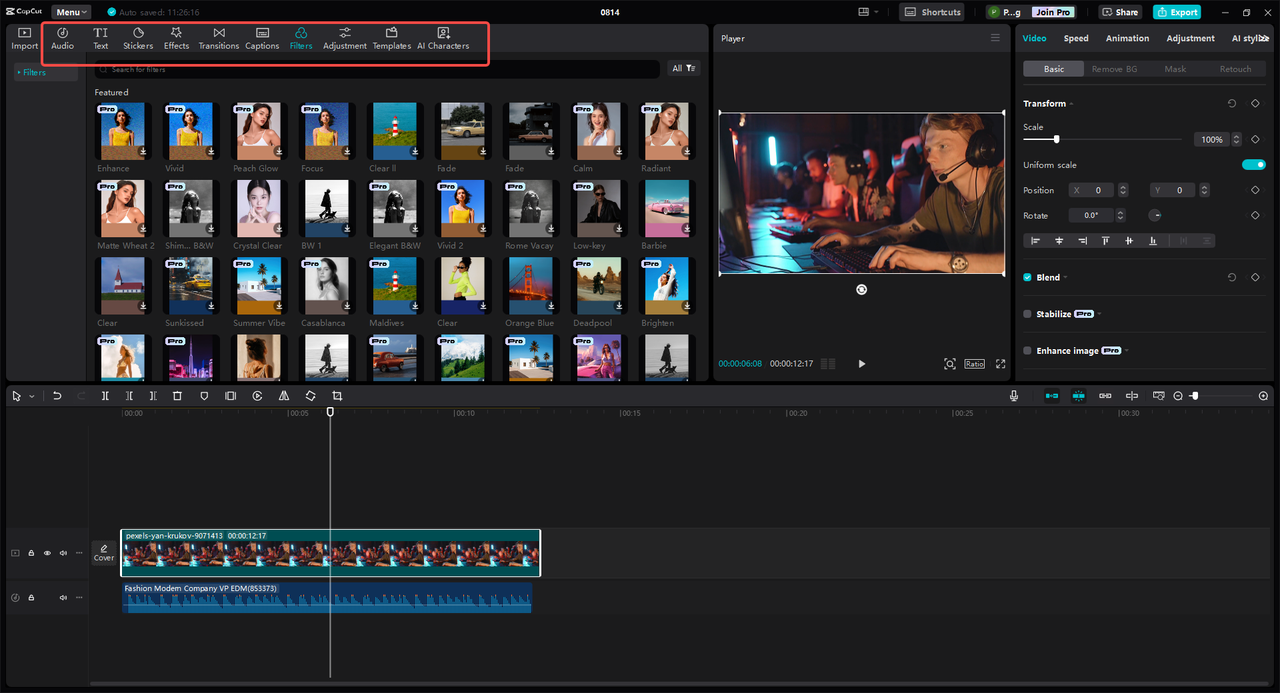Hide the video track with eye icon
Screen dimensions: 1280x693
click(47, 553)
